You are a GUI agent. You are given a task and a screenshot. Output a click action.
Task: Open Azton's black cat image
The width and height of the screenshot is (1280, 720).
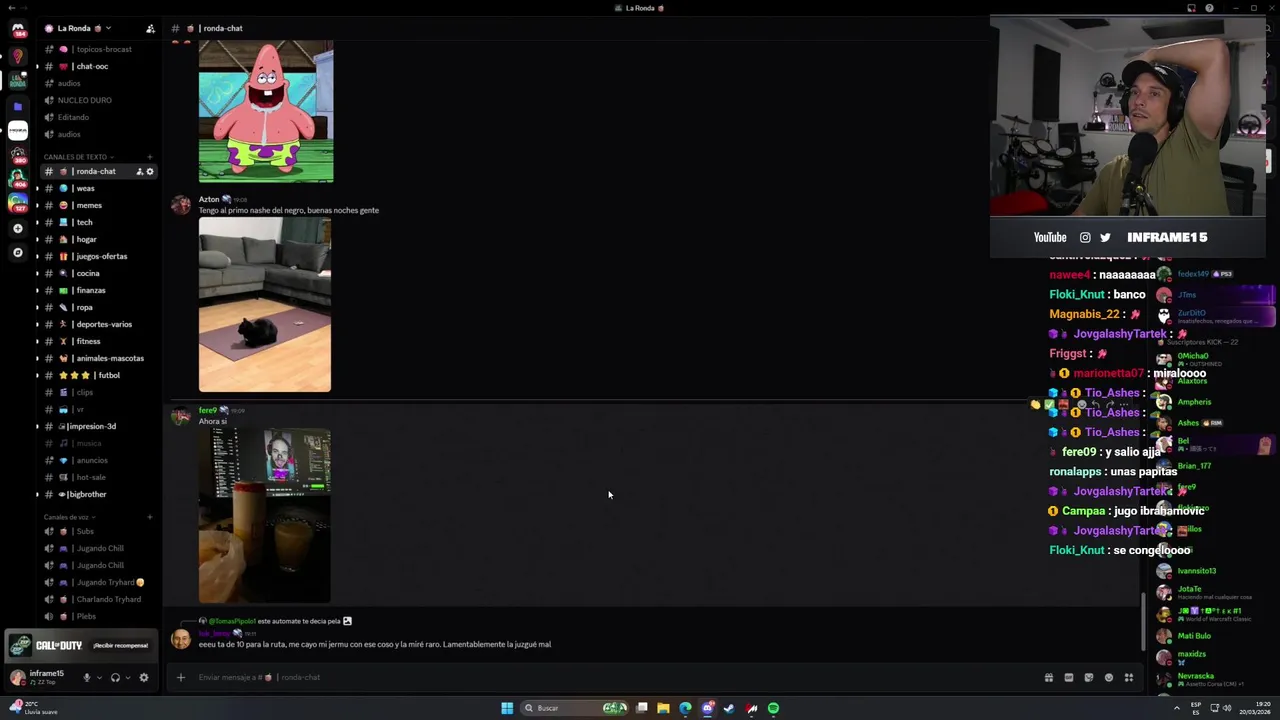pos(265,305)
